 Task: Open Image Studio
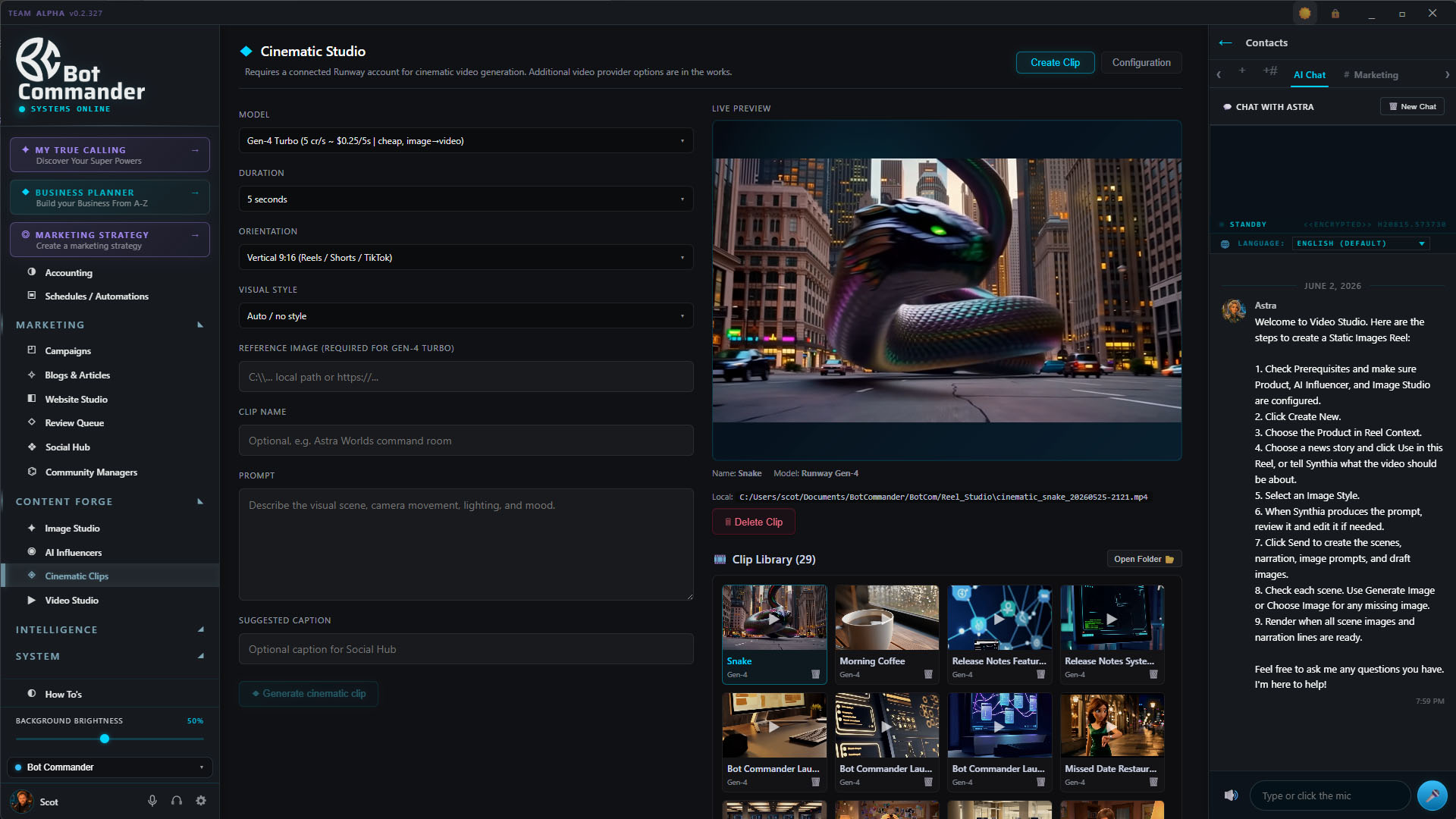[72, 528]
